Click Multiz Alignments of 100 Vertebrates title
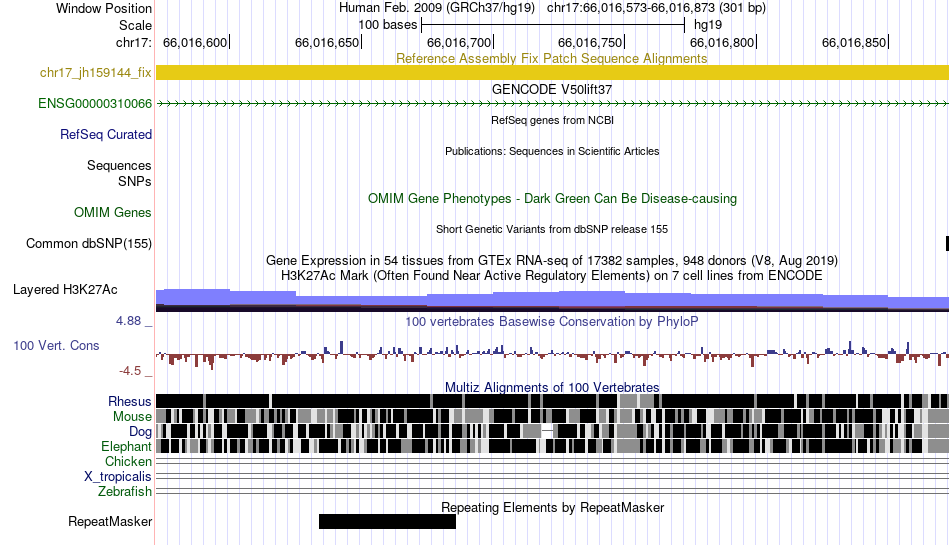The image size is (950, 545). click(552, 387)
